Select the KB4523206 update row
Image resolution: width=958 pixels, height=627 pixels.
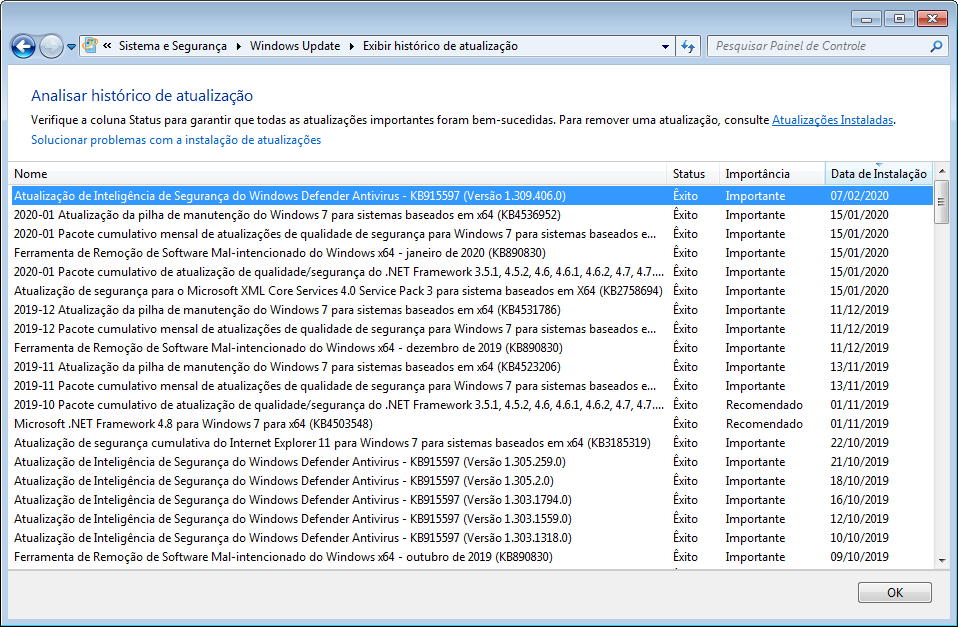tap(472, 367)
